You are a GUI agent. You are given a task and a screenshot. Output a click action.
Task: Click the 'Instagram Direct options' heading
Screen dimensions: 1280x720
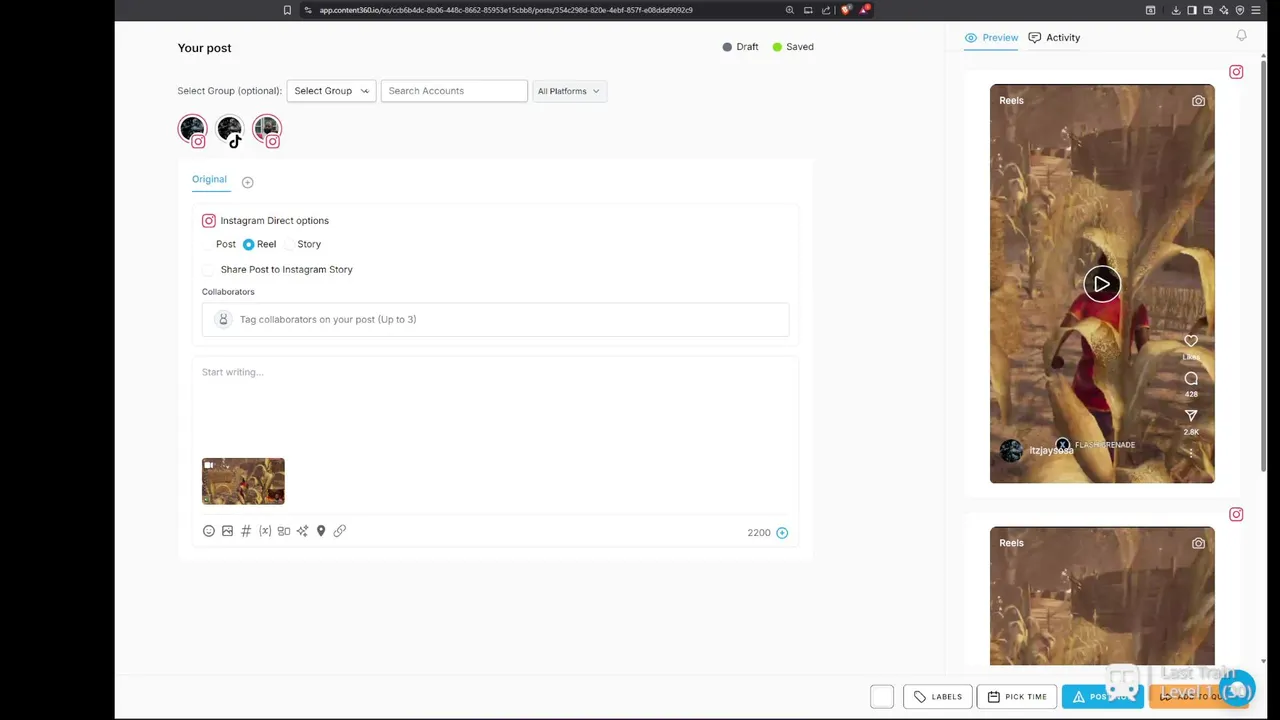[x=274, y=221]
